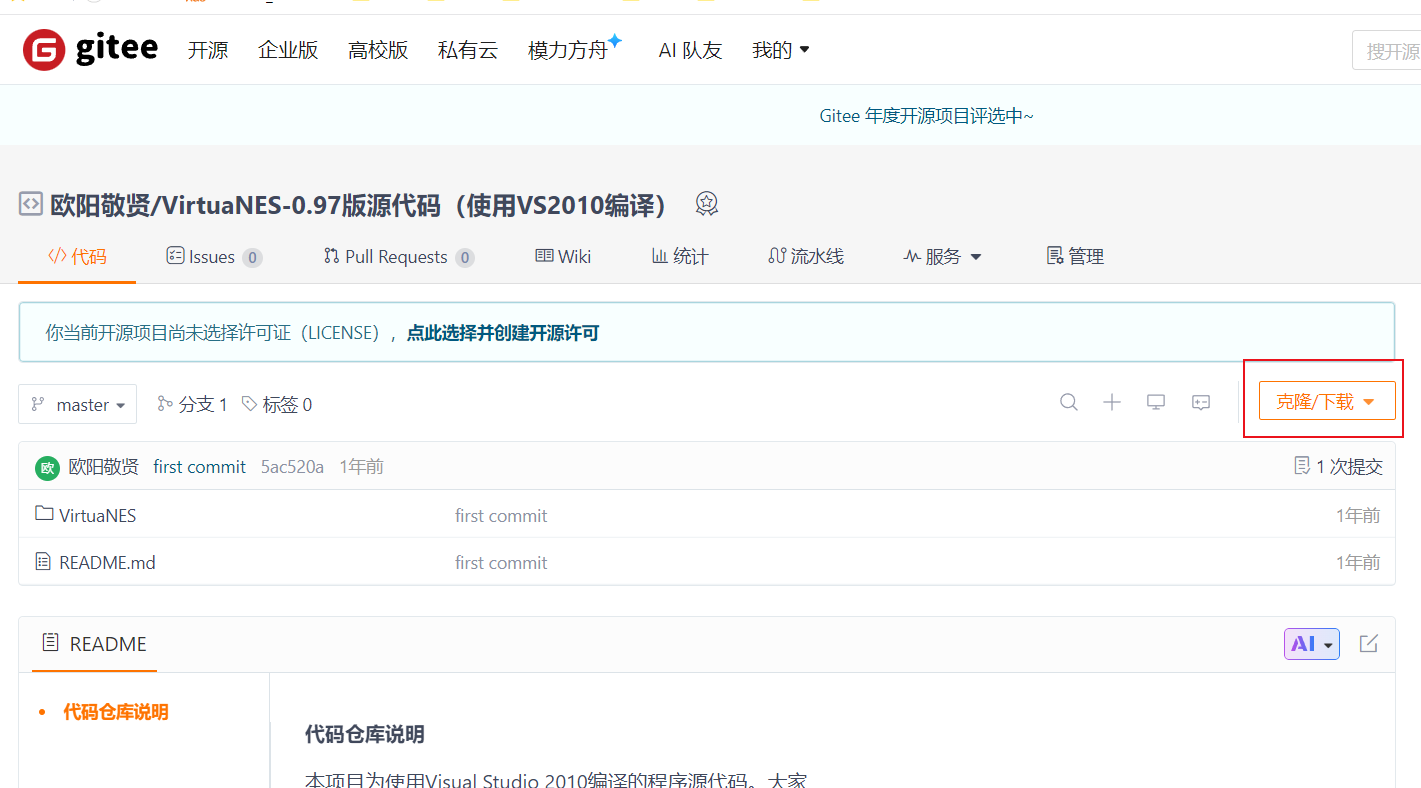1421x788 pixels.
Task: Open 模力方舟 in top navigation
Action: coord(568,50)
